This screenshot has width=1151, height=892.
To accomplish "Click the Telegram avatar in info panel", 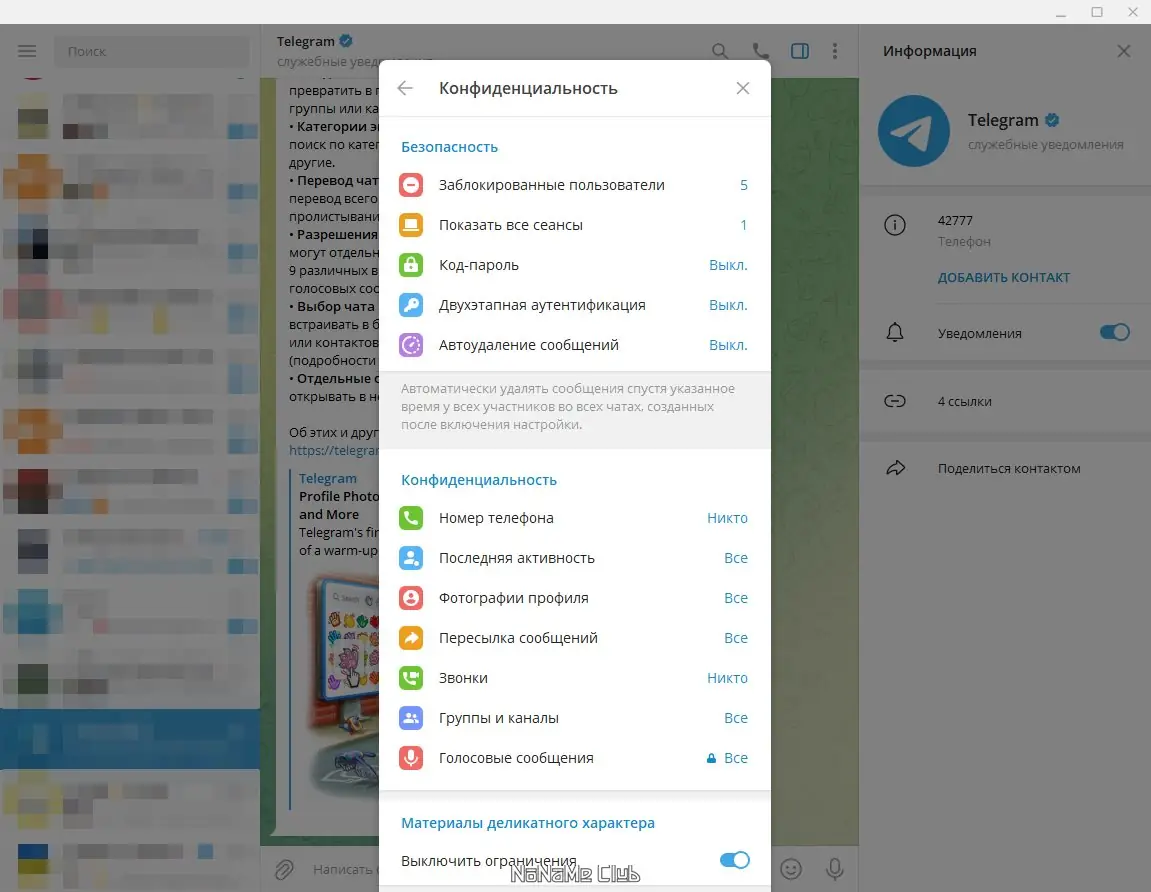I will 914,131.
